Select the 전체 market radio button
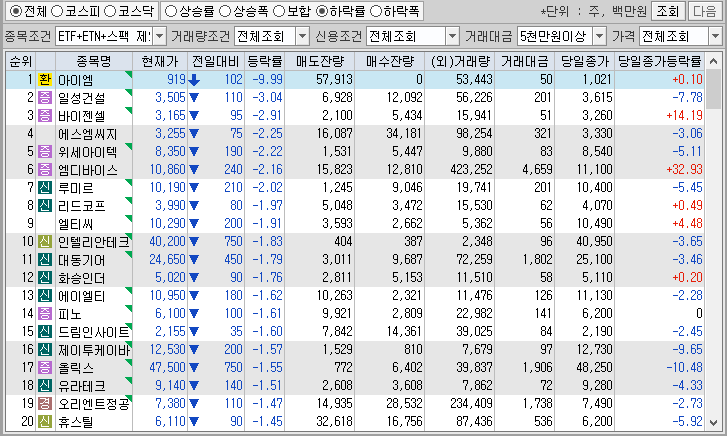Image resolution: width=727 pixels, height=436 pixels. [x=16, y=11]
